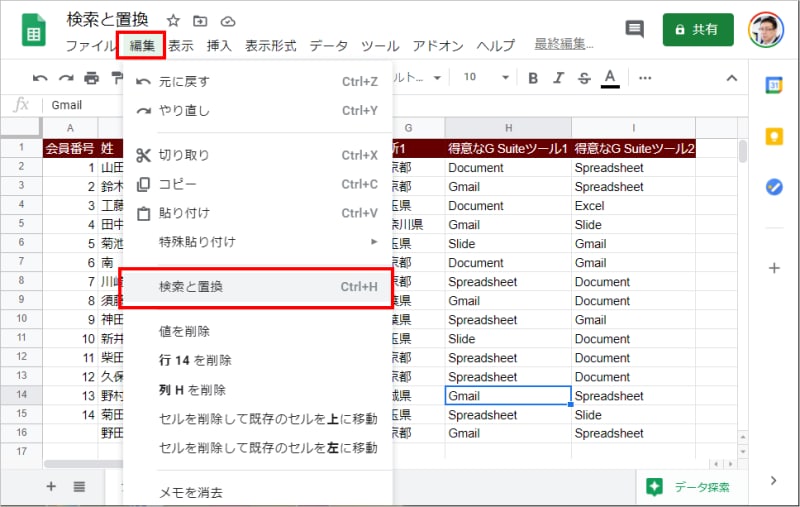Click scroll right arrow near horizontal scrollbar
This screenshot has height=507, width=800.
731,464
